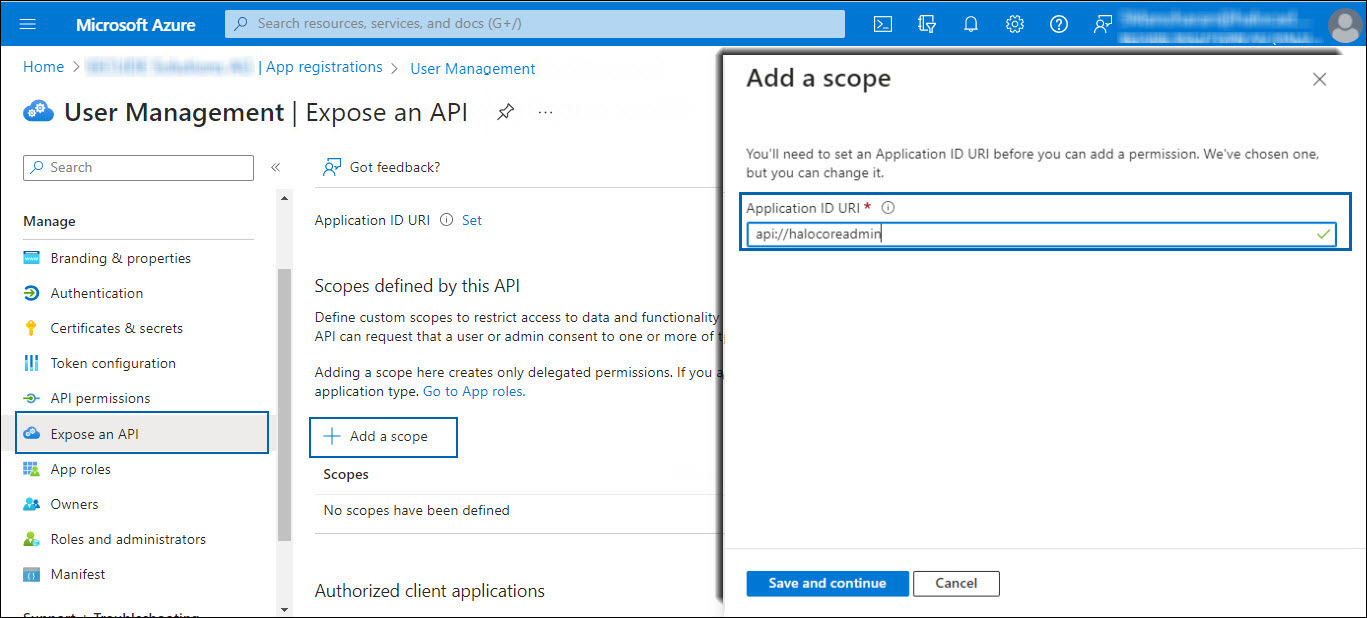Click the Got feedback? icon

point(331,167)
